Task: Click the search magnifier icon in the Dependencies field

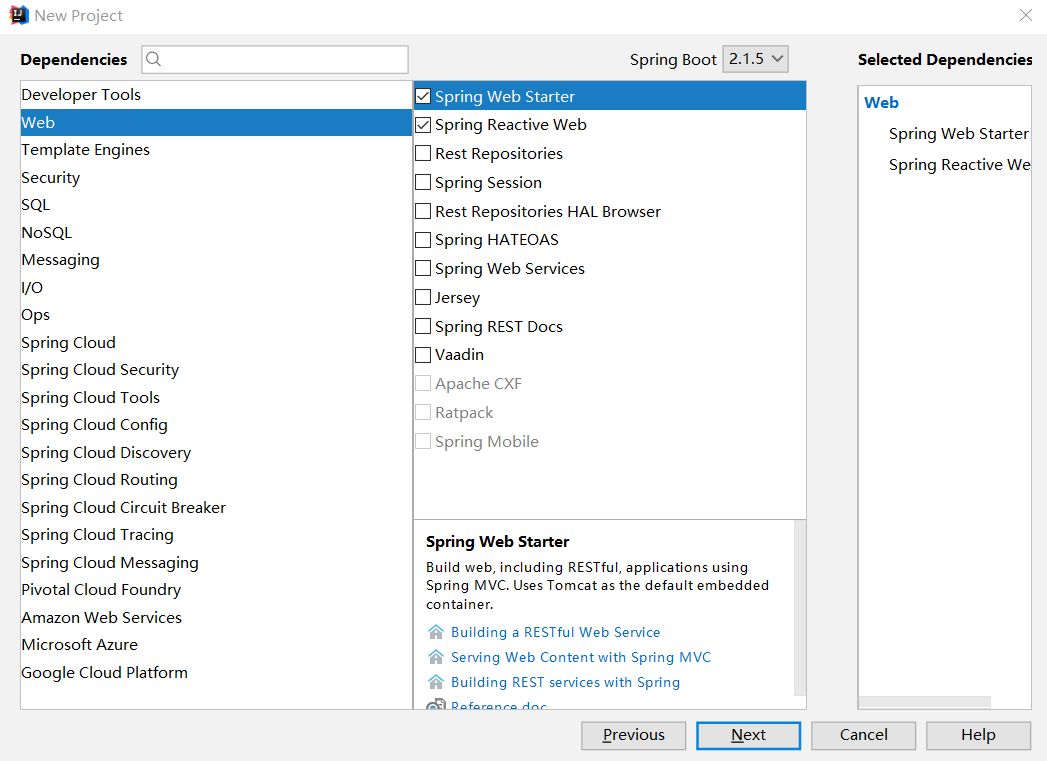Action: (x=154, y=59)
